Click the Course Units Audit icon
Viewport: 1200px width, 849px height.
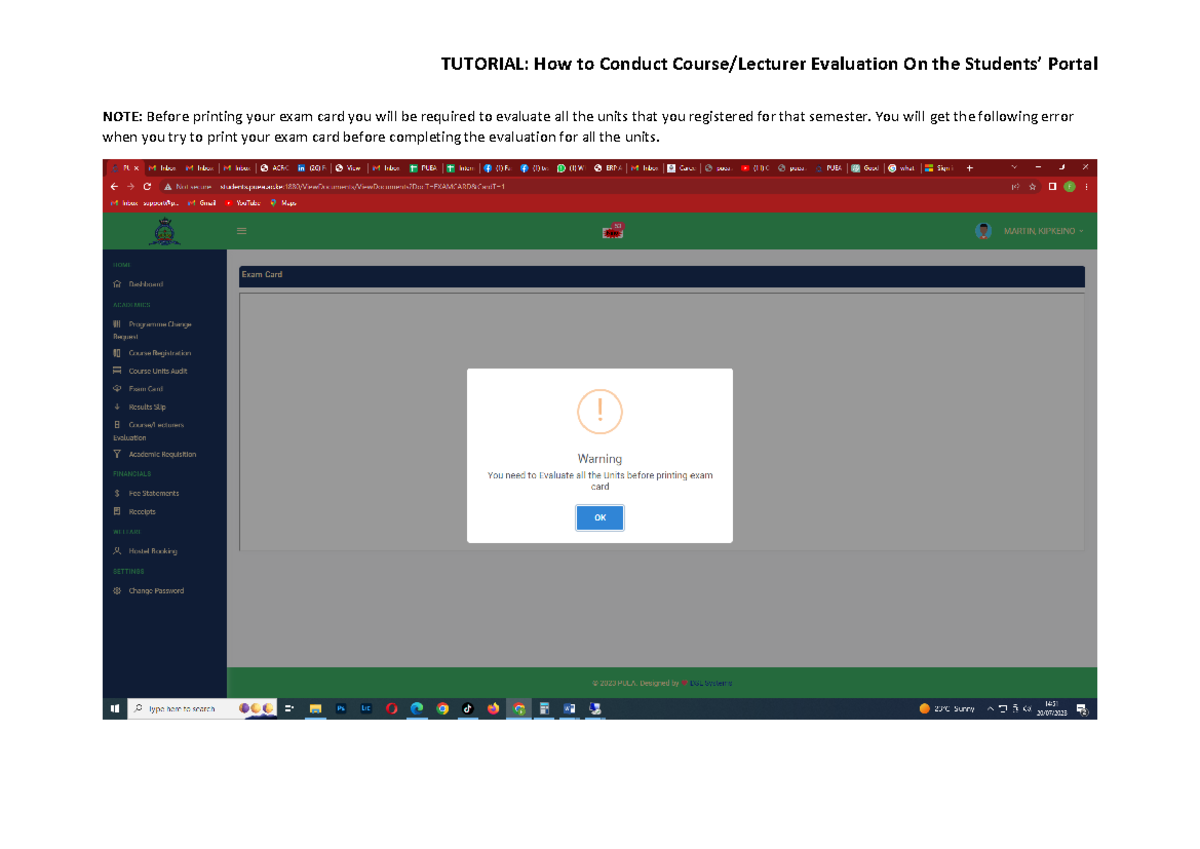tap(117, 371)
